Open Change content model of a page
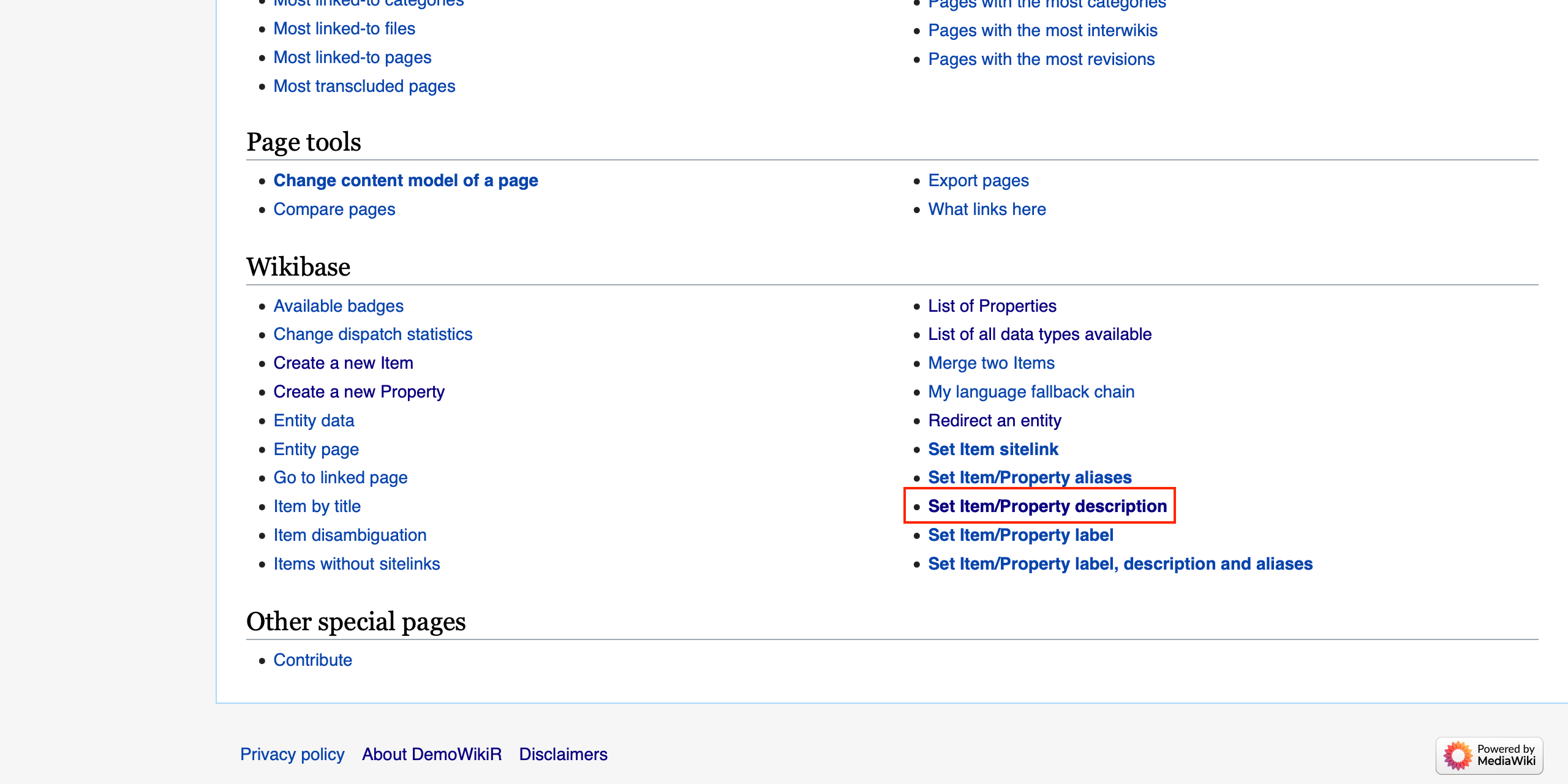Viewport: 1568px width, 784px height. [x=405, y=181]
